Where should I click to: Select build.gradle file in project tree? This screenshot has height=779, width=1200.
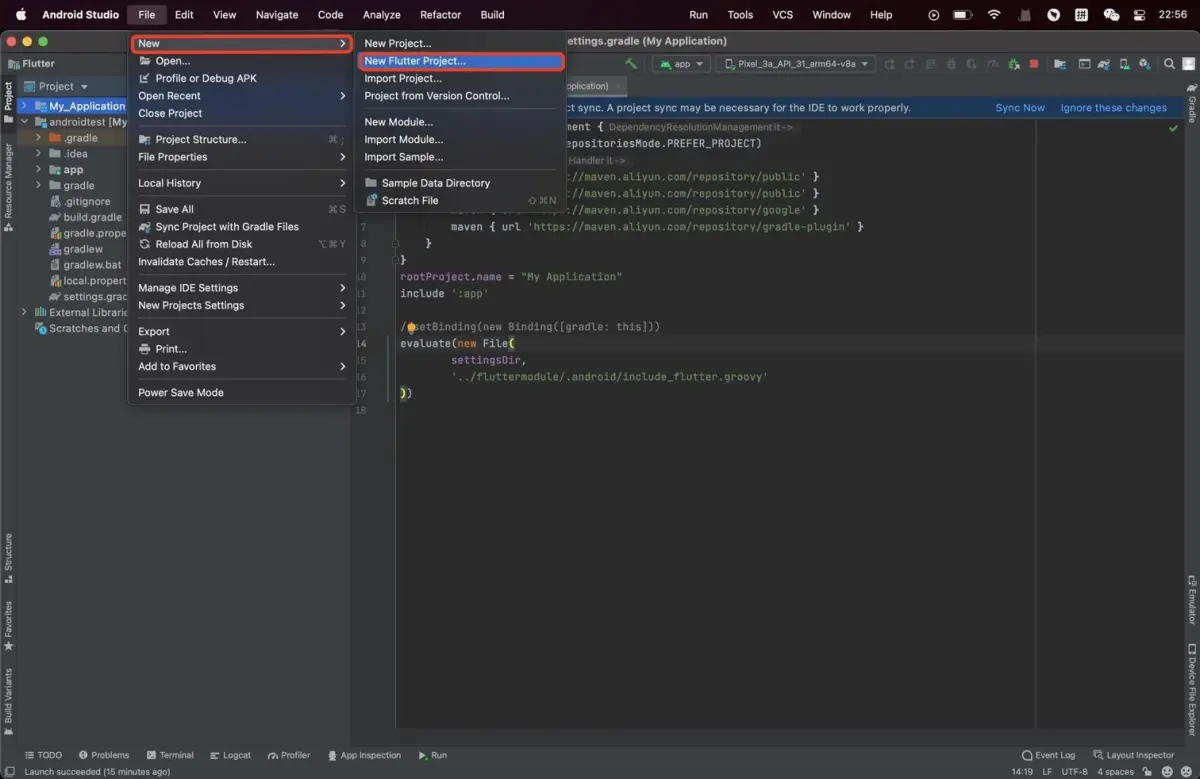86,217
